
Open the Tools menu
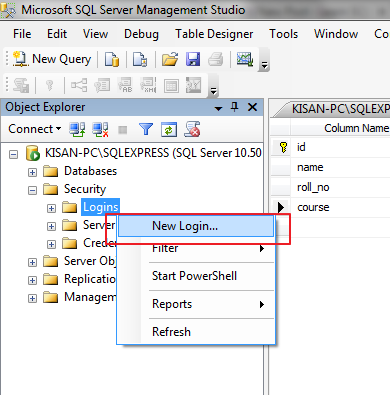point(284,34)
